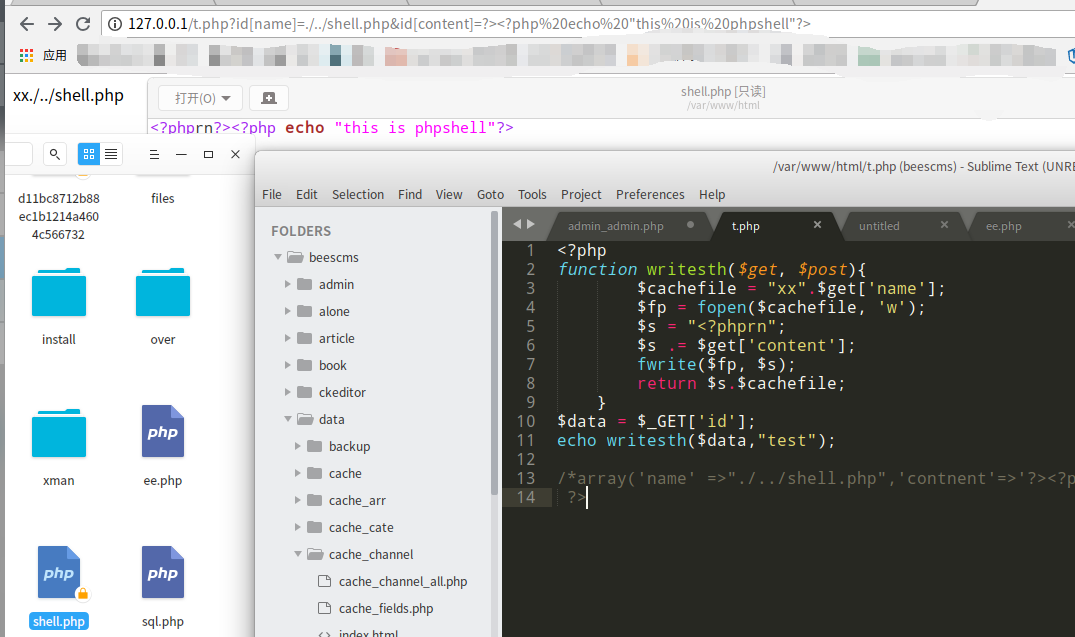Viewport: 1075px width, 637px height.
Task: Click the browser address bar URL
Action: (469, 24)
